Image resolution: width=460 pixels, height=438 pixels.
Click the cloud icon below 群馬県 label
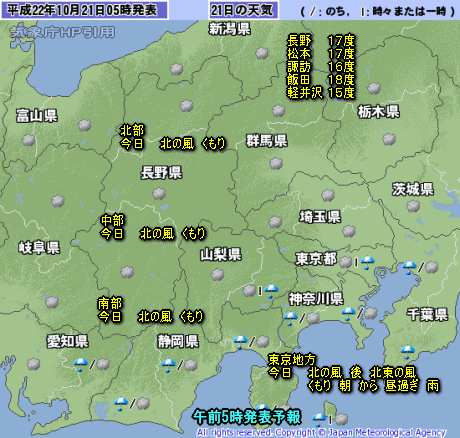point(276,164)
